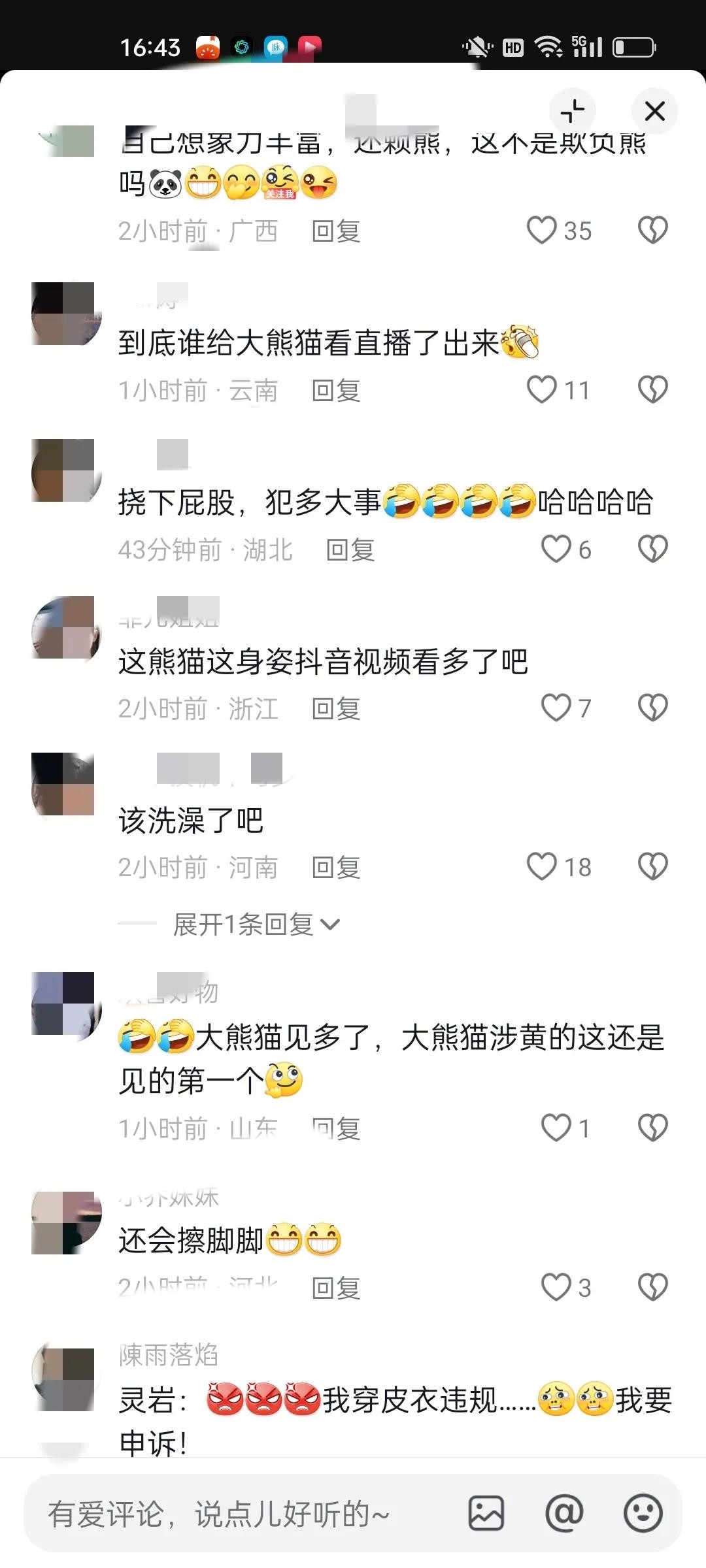Open 陳雨落焰 user profile name
The width and height of the screenshot is (706, 1568).
tap(169, 1355)
